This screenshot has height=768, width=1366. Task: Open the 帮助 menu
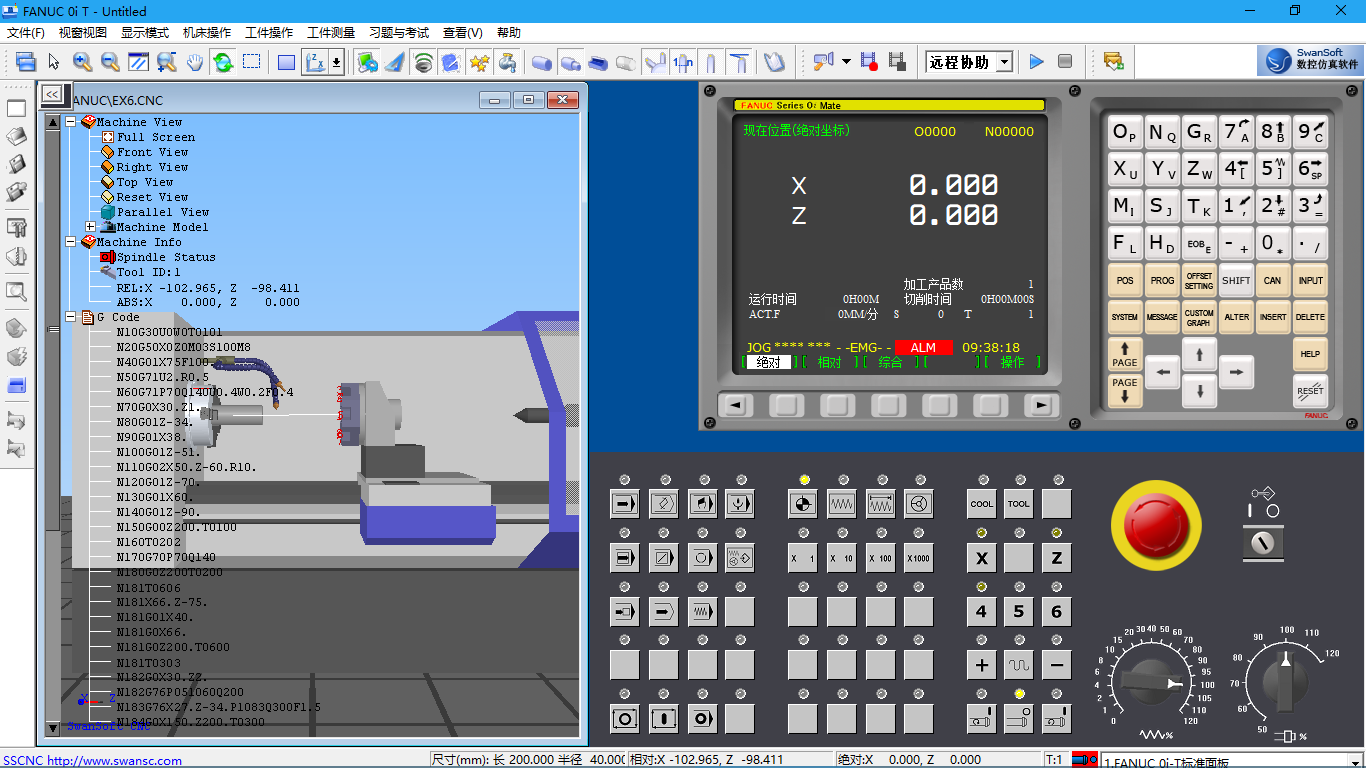point(508,33)
